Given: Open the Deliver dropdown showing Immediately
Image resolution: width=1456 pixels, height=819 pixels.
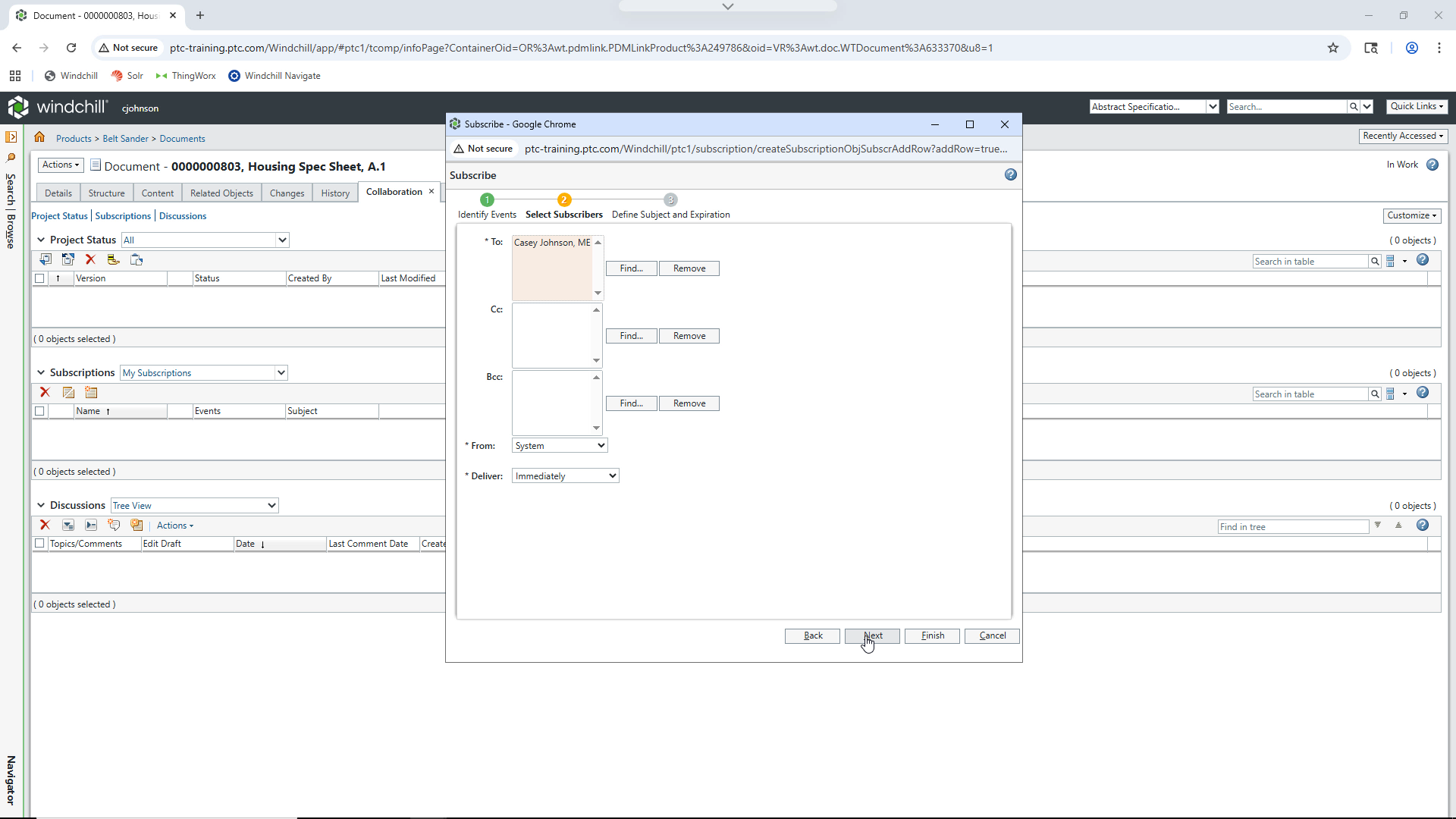Looking at the screenshot, I should coord(566,476).
